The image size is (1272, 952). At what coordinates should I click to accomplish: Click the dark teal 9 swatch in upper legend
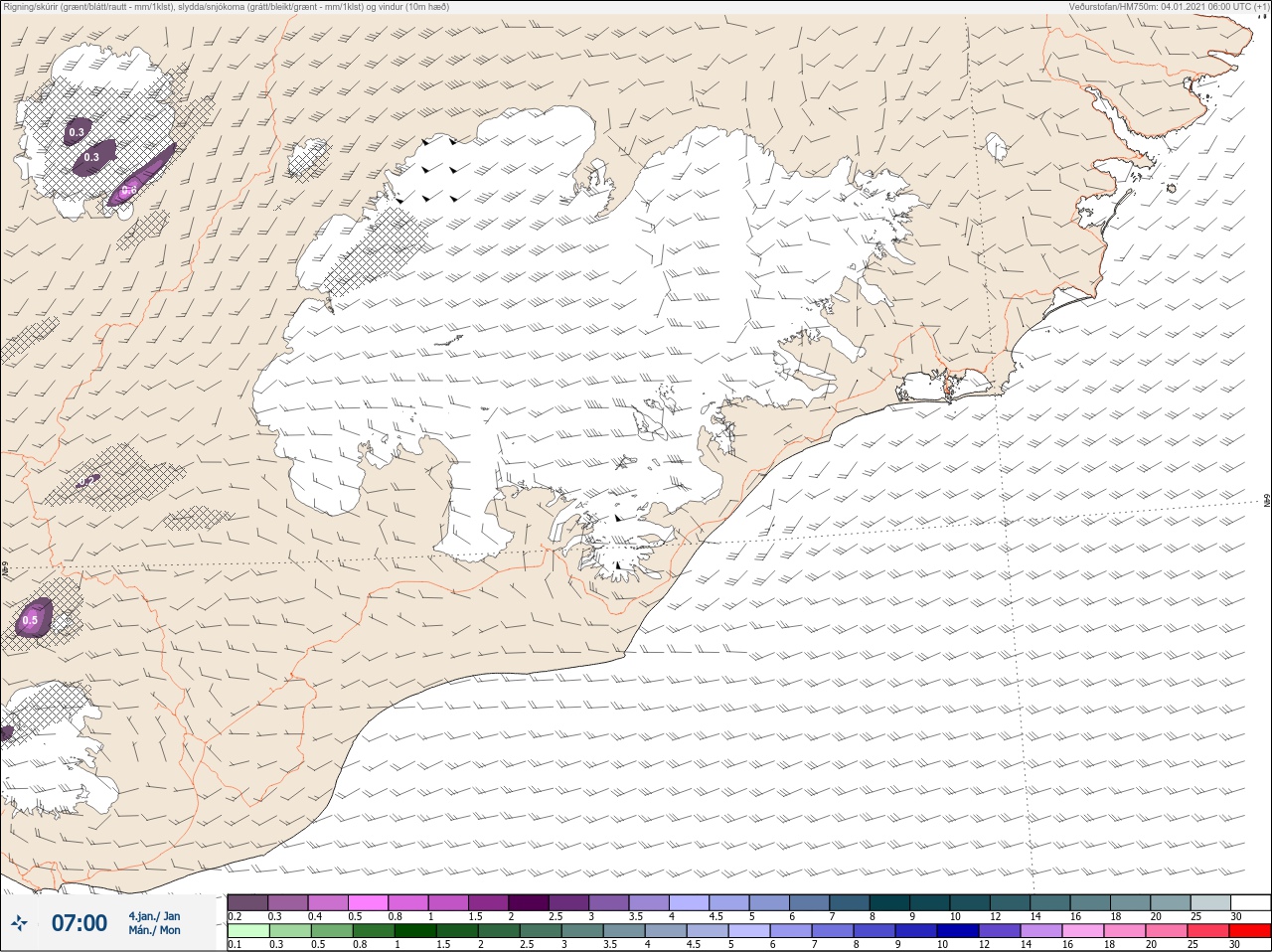[x=930, y=902]
